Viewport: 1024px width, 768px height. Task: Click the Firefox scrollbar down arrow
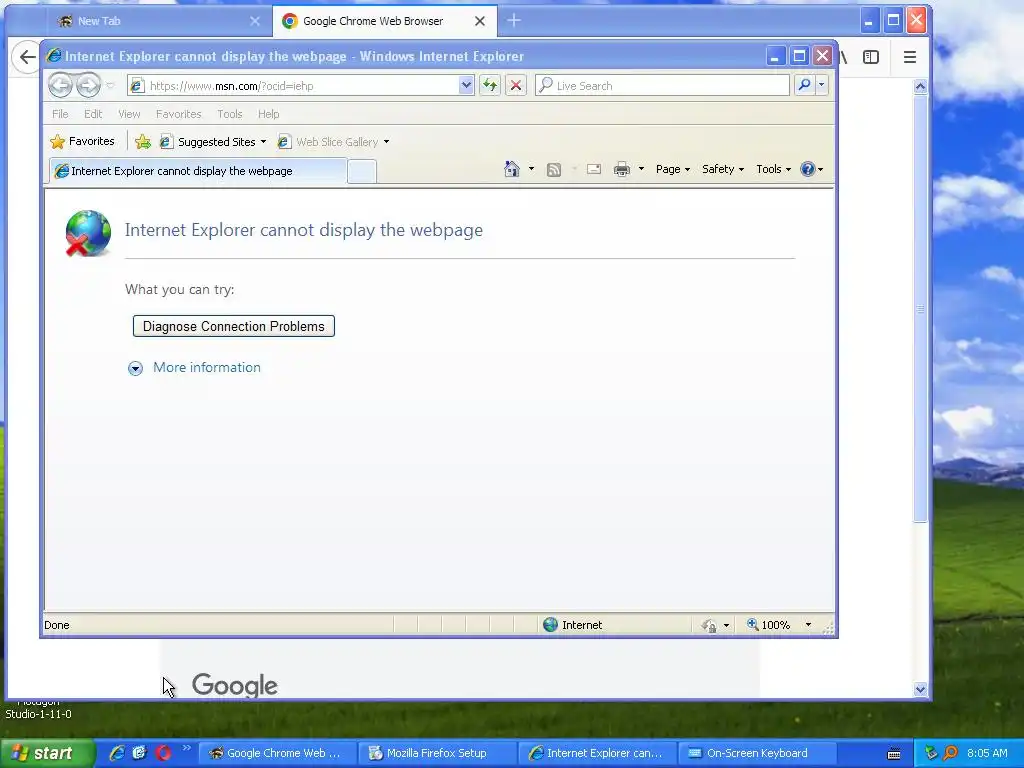[x=920, y=689]
